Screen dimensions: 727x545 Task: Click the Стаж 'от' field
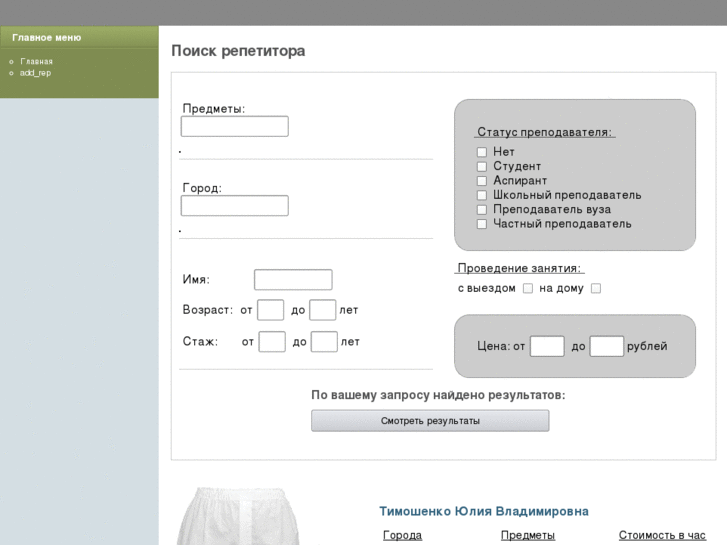272,342
